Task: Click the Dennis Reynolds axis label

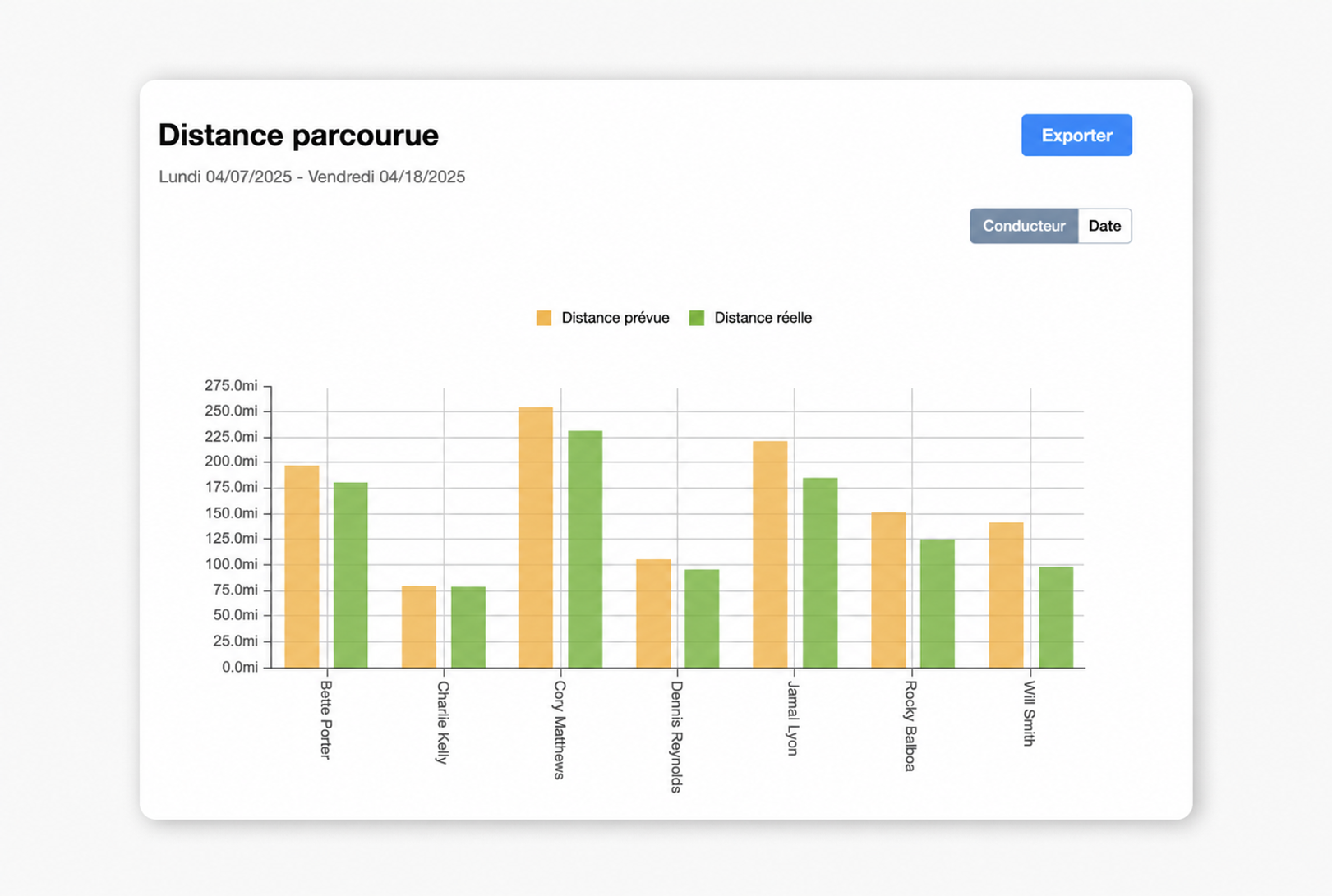Action: [x=676, y=737]
